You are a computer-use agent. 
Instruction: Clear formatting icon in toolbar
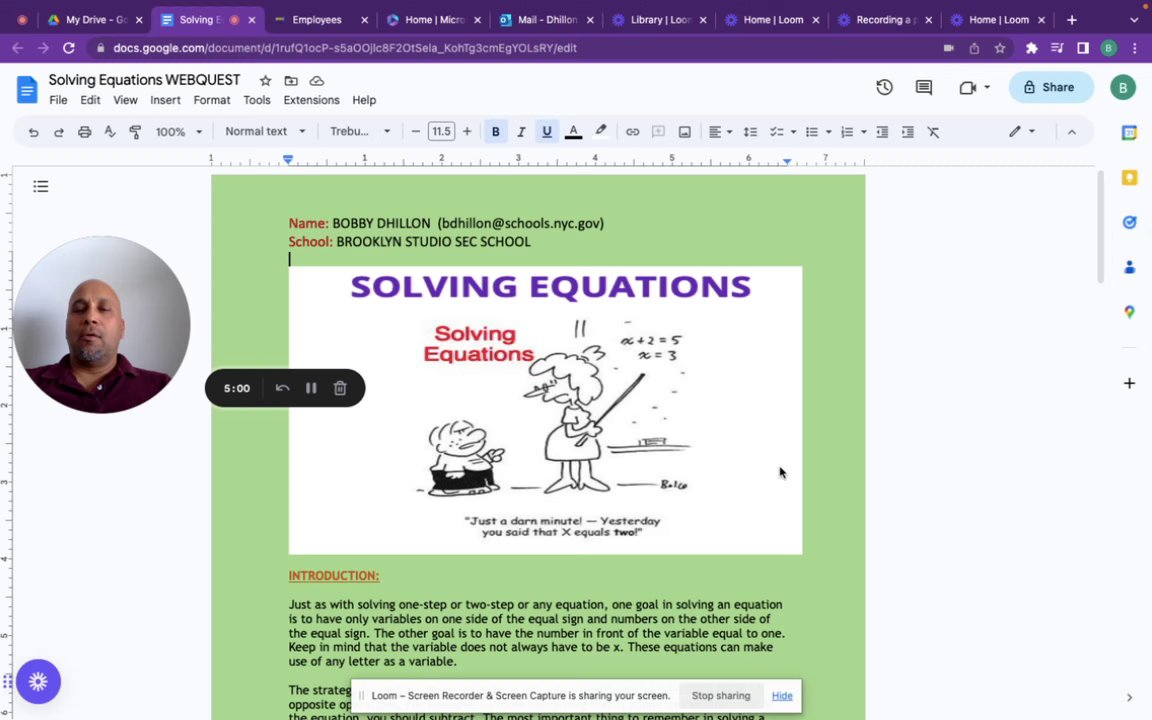(933, 132)
